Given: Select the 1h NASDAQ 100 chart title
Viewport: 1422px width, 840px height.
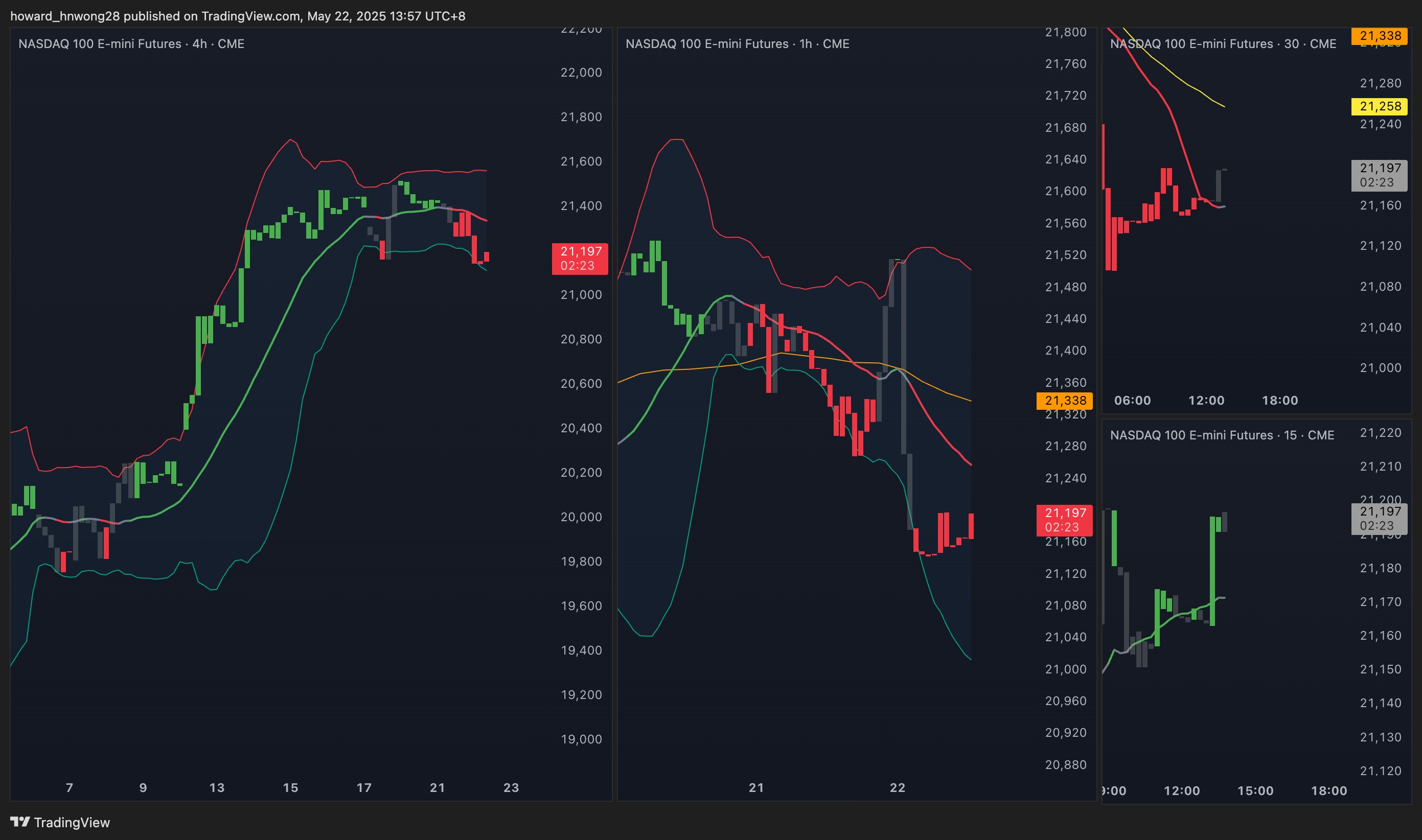Looking at the screenshot, I should pyautogui.click(x=737, y=43).
